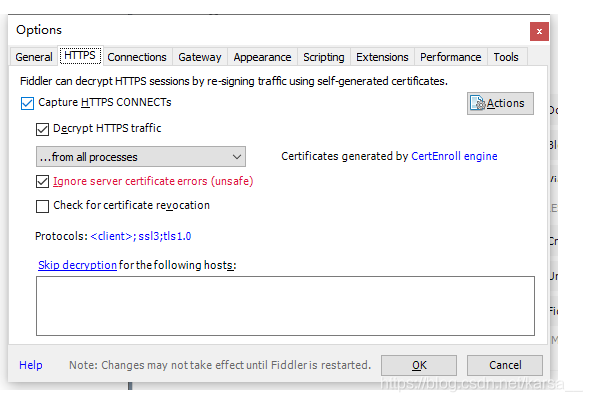Dismiss dialog with Cancel button
The width and height of the screenshot is (592, 402).
click(505, 365)
